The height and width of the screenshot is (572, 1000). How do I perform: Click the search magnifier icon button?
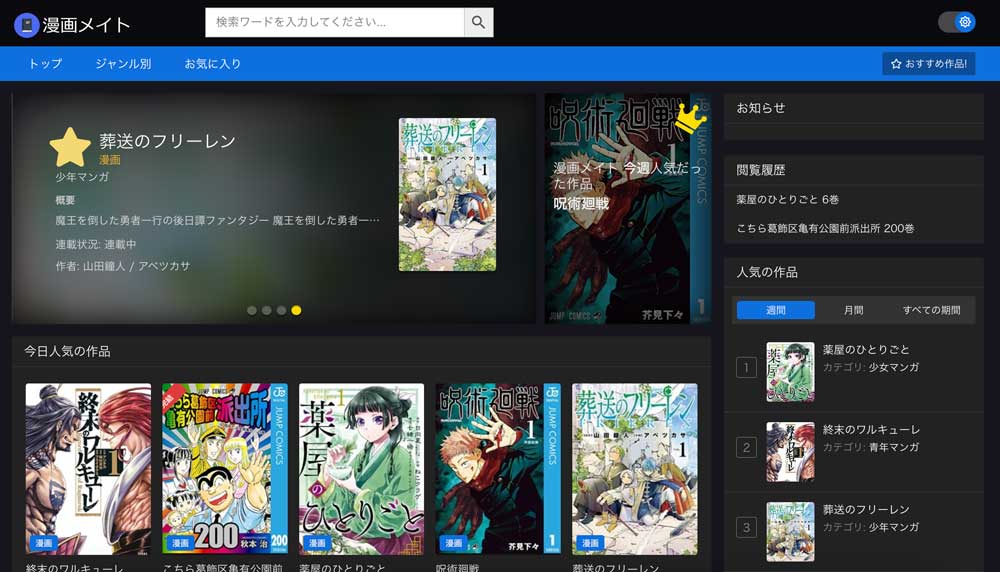478,22
